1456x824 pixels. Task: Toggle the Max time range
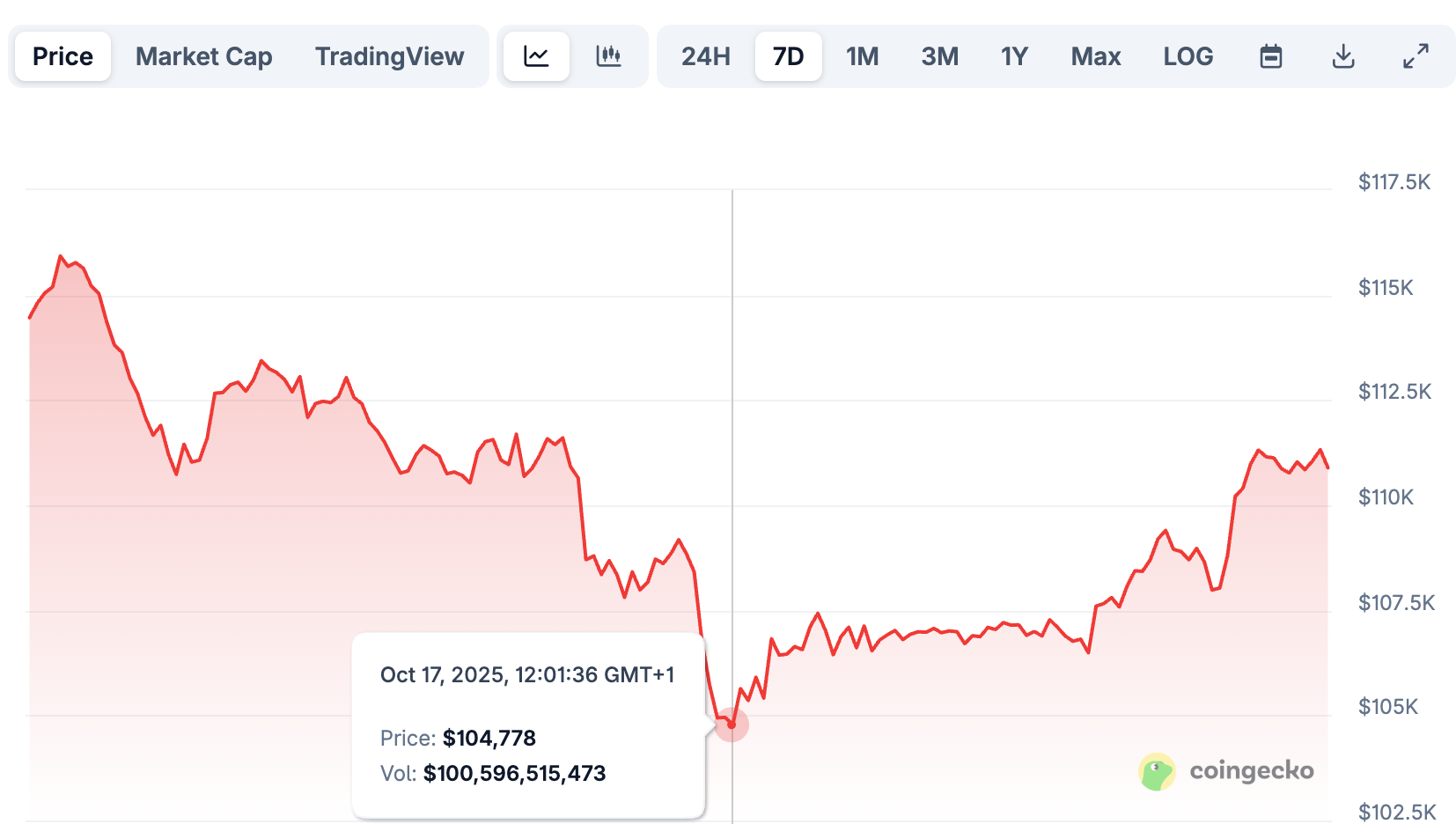pyautogui.click(x=1095, y=55)
